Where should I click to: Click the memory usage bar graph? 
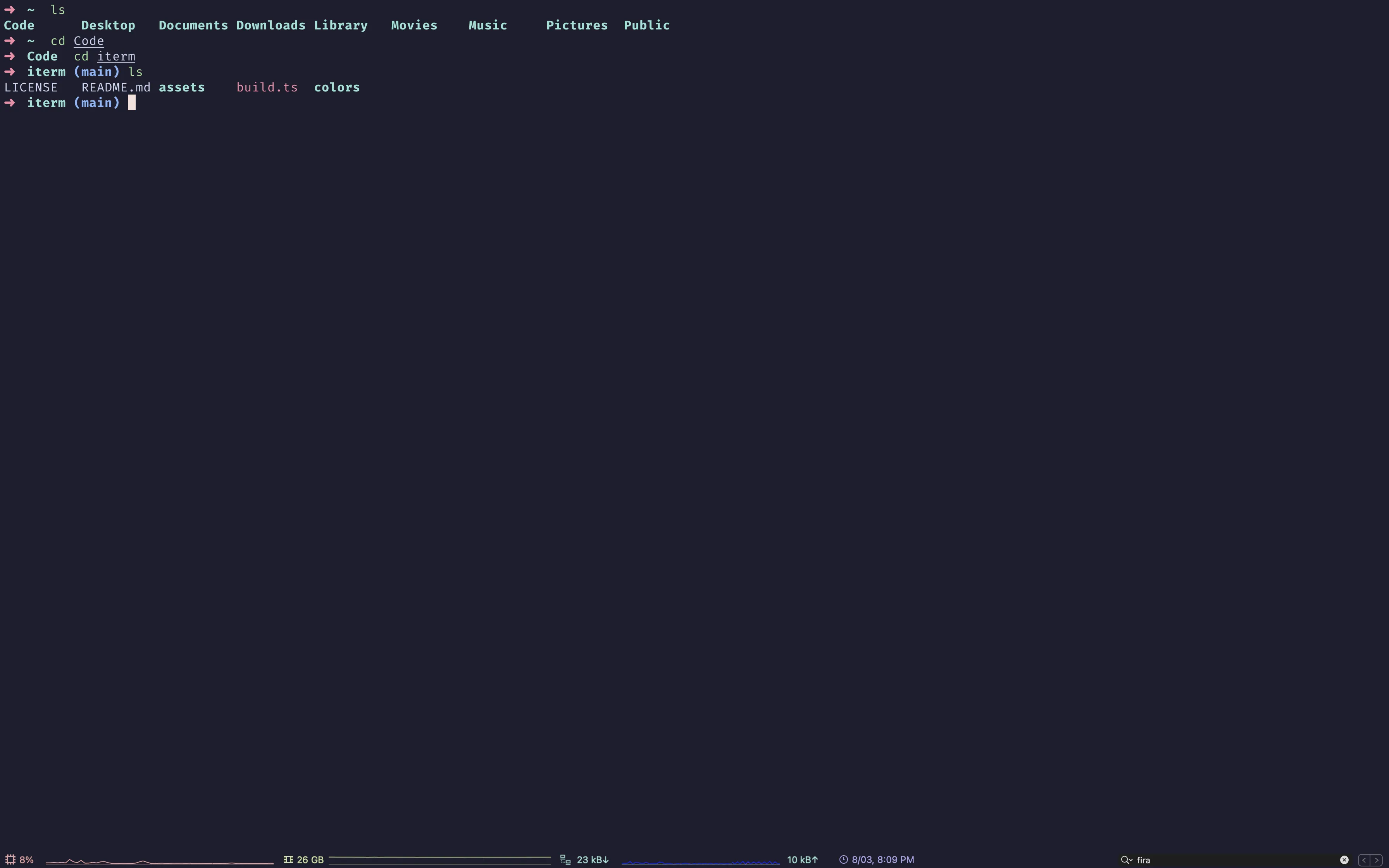click(x=439, y=859)
